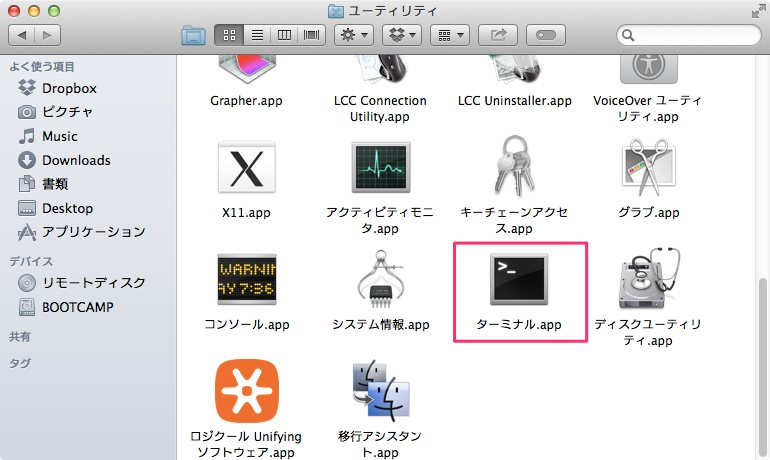Open アプリケーション in the sidebar
The width and height of the screenshot is (770, 460).
(x=82, y=232)
